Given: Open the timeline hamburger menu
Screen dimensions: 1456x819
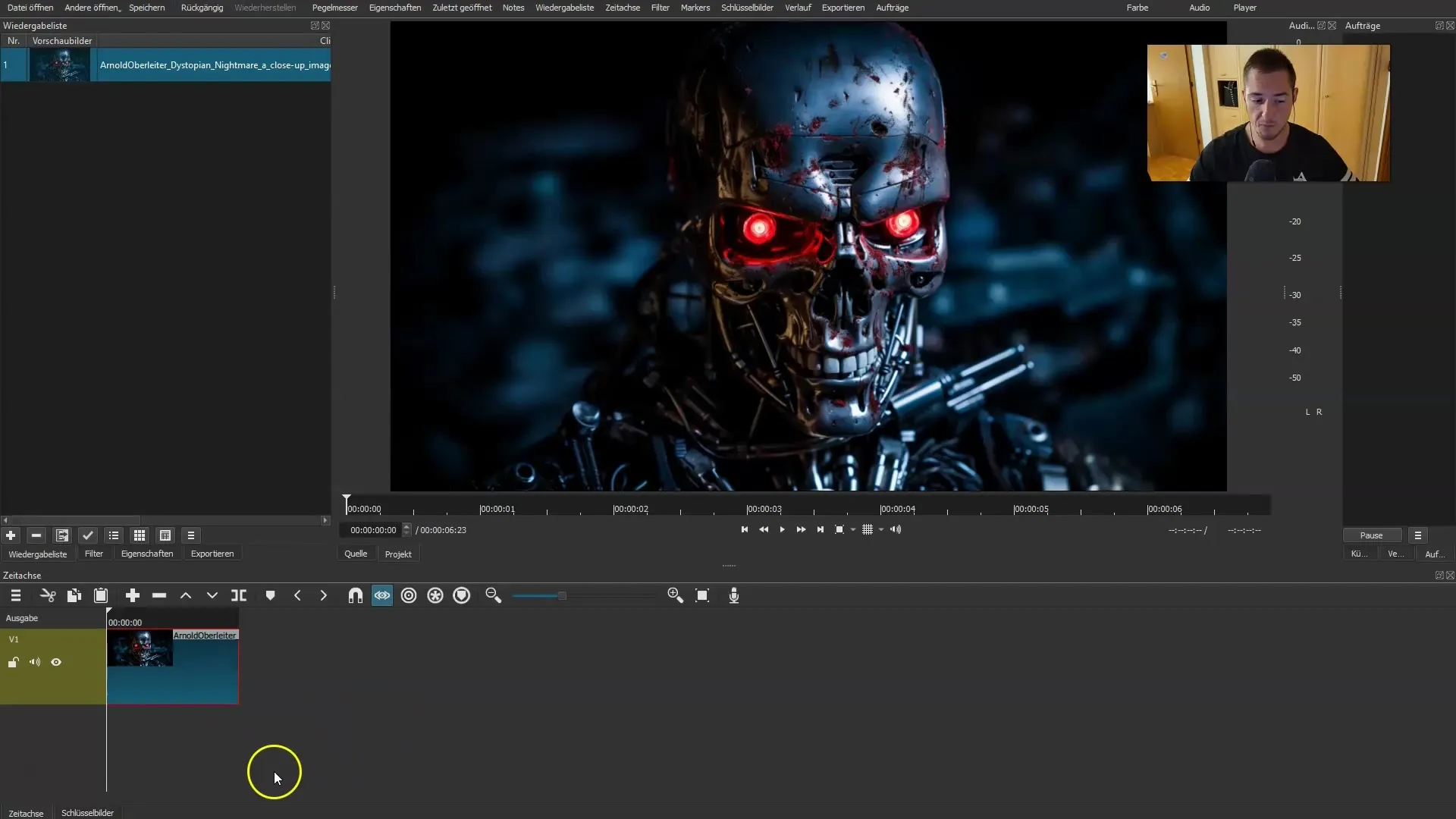Looking at the screenshot, I should click(x=16, y=596).
